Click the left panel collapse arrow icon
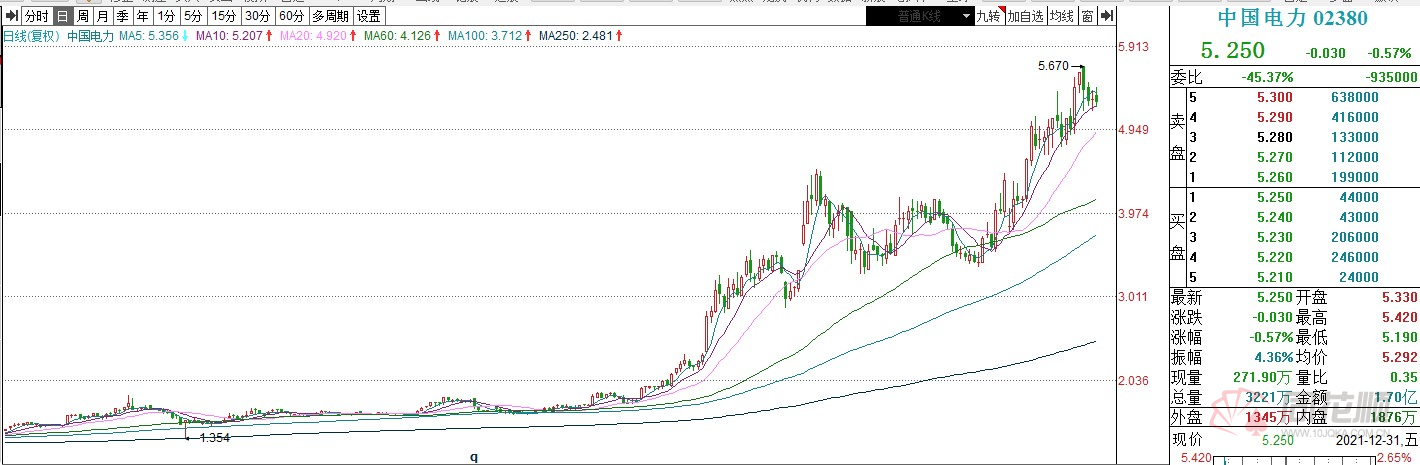 coord(11,16)
